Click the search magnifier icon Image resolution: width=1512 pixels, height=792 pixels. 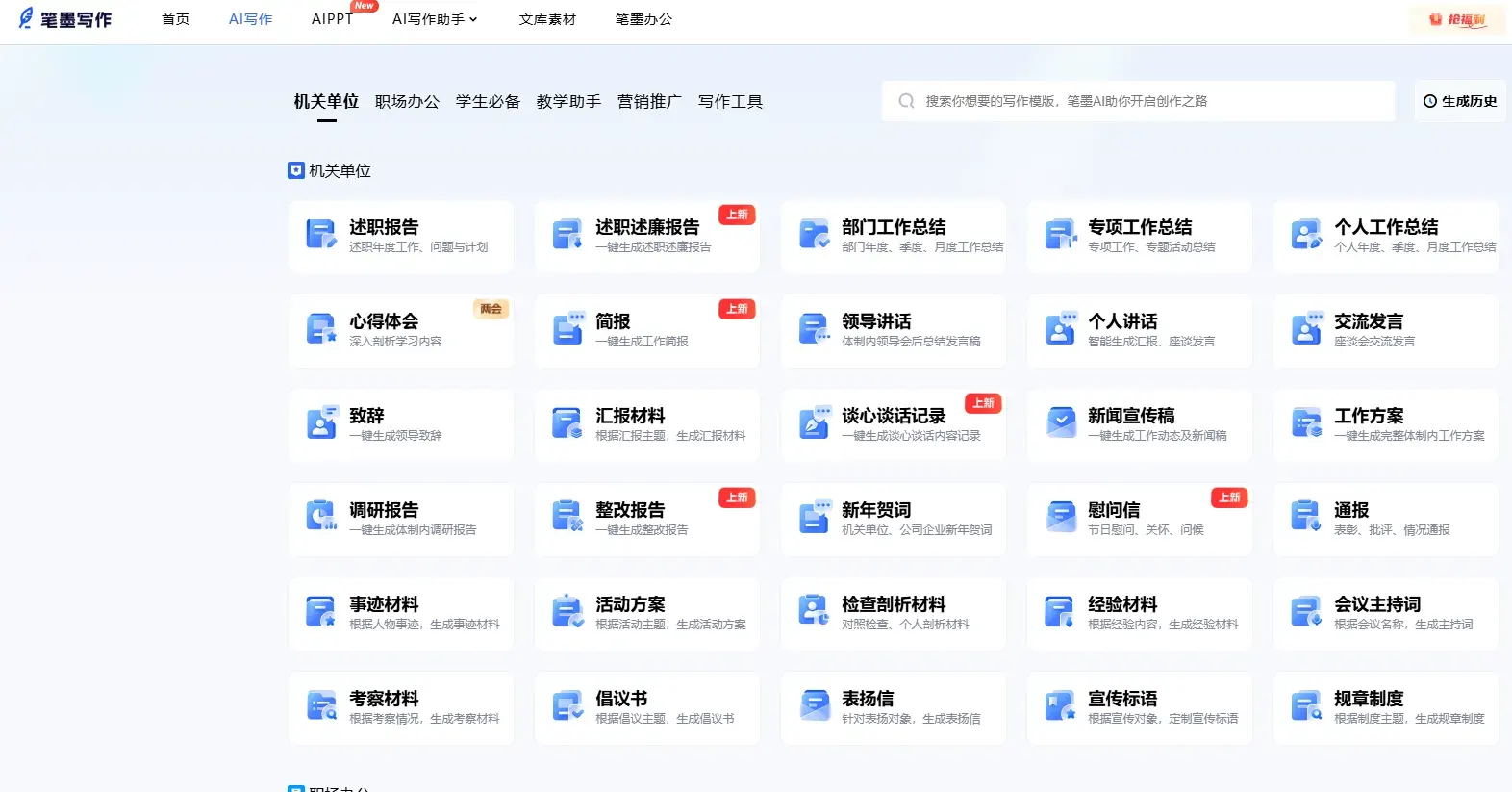click(x=906, y=101)
